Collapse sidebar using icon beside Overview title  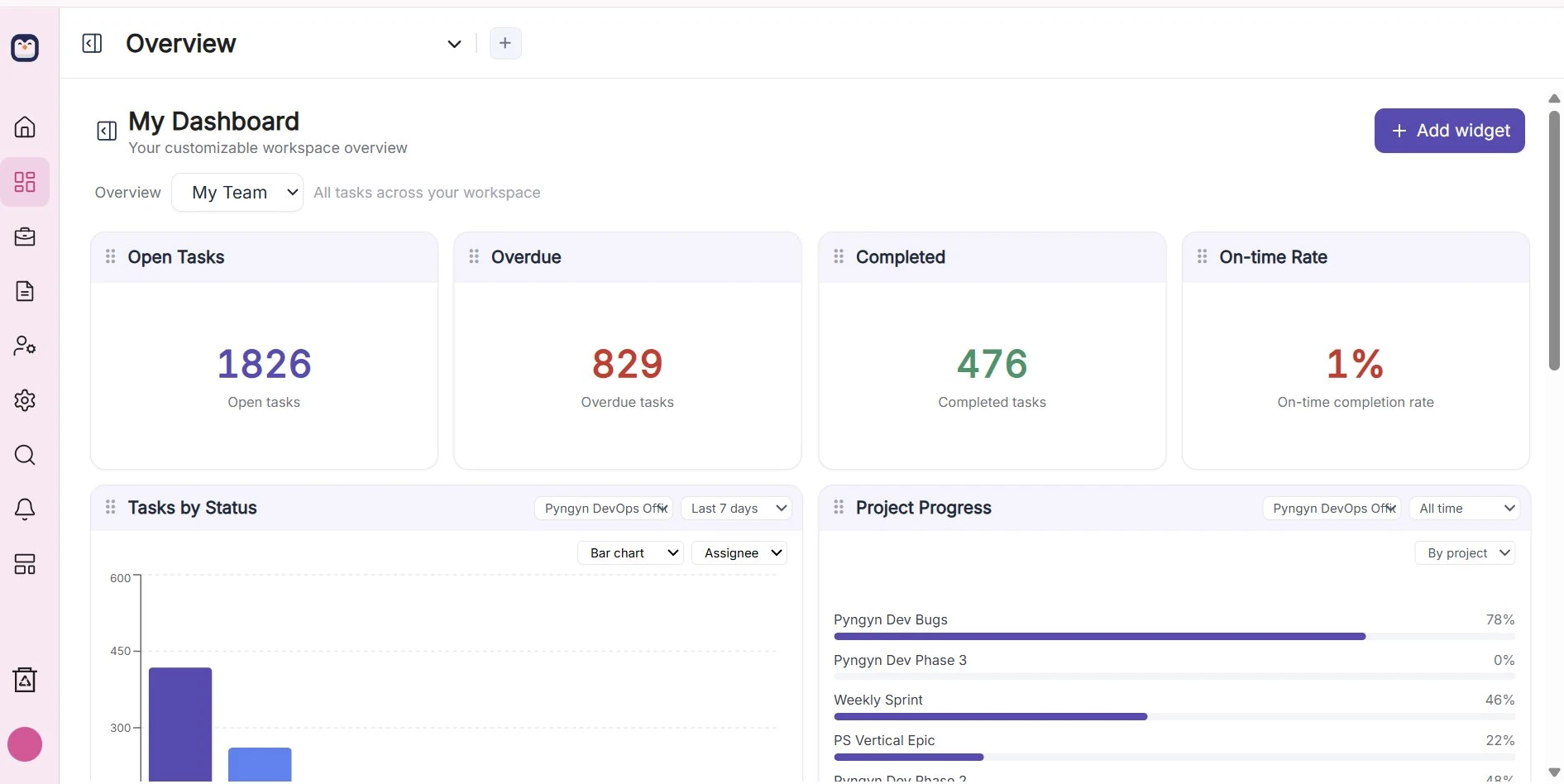click(x=92, y=43)
